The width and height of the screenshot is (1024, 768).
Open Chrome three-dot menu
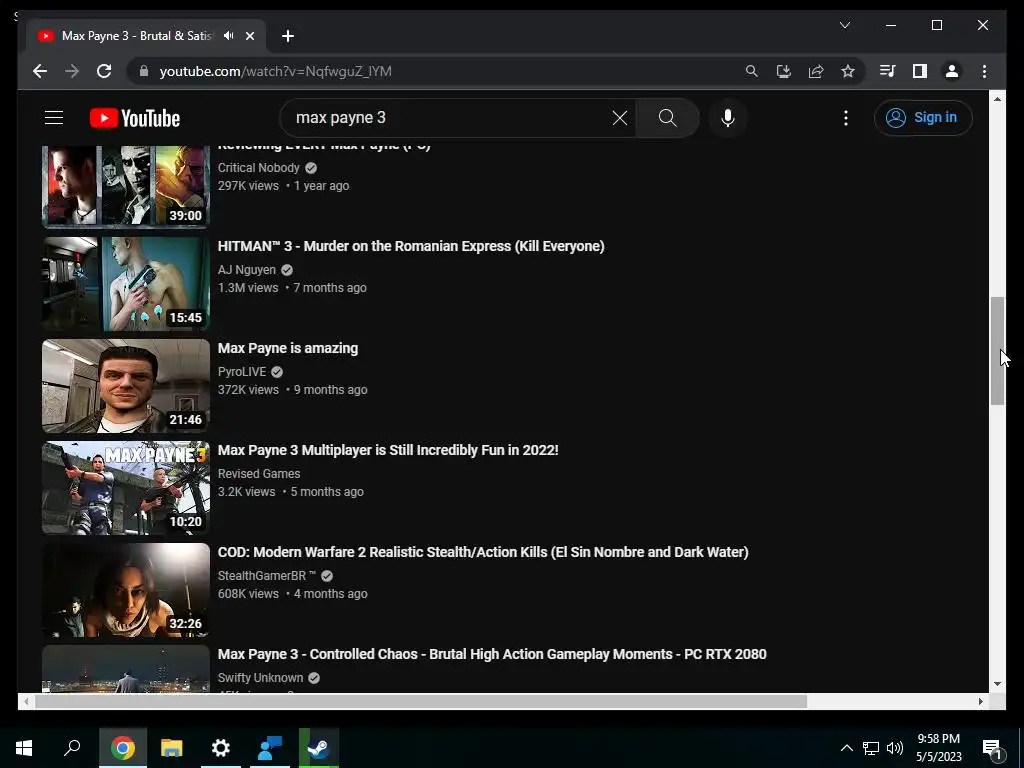984,71
